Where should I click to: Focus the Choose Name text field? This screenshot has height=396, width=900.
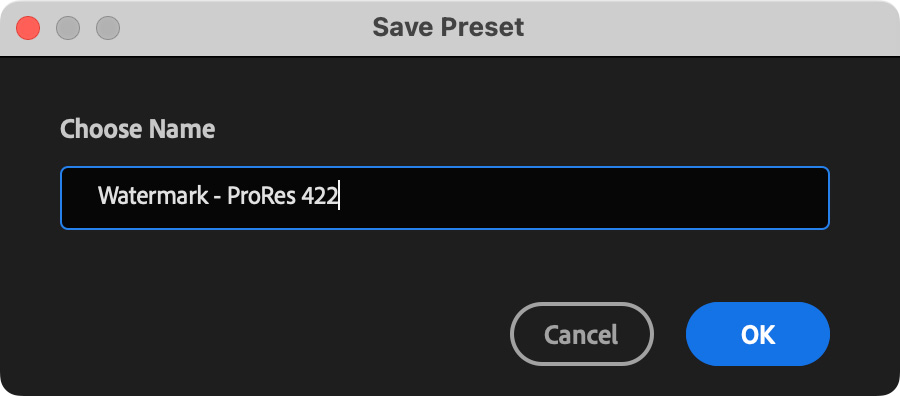tap(445, 198)
